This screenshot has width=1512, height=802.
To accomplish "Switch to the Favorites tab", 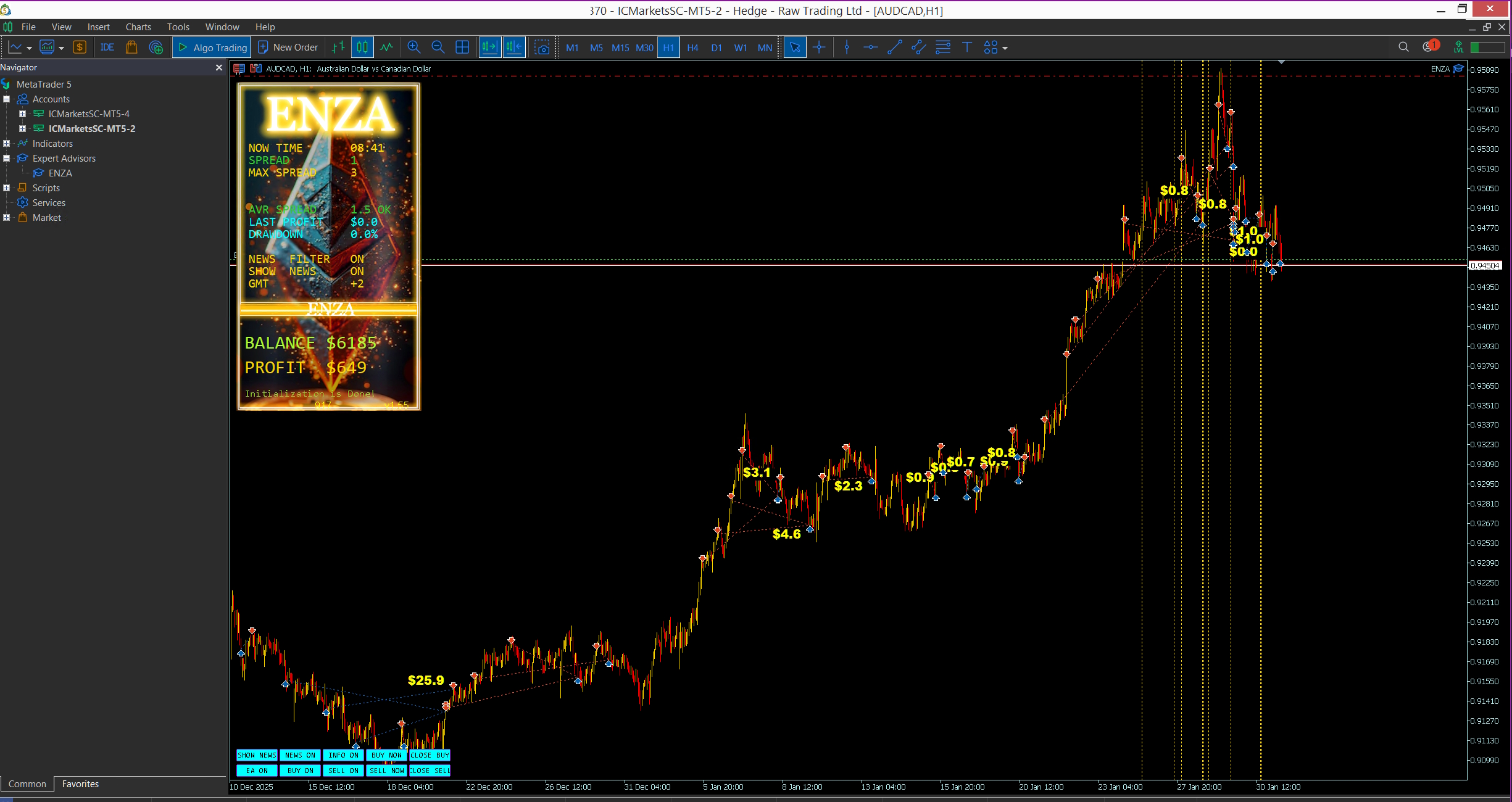I will [80, 784].
